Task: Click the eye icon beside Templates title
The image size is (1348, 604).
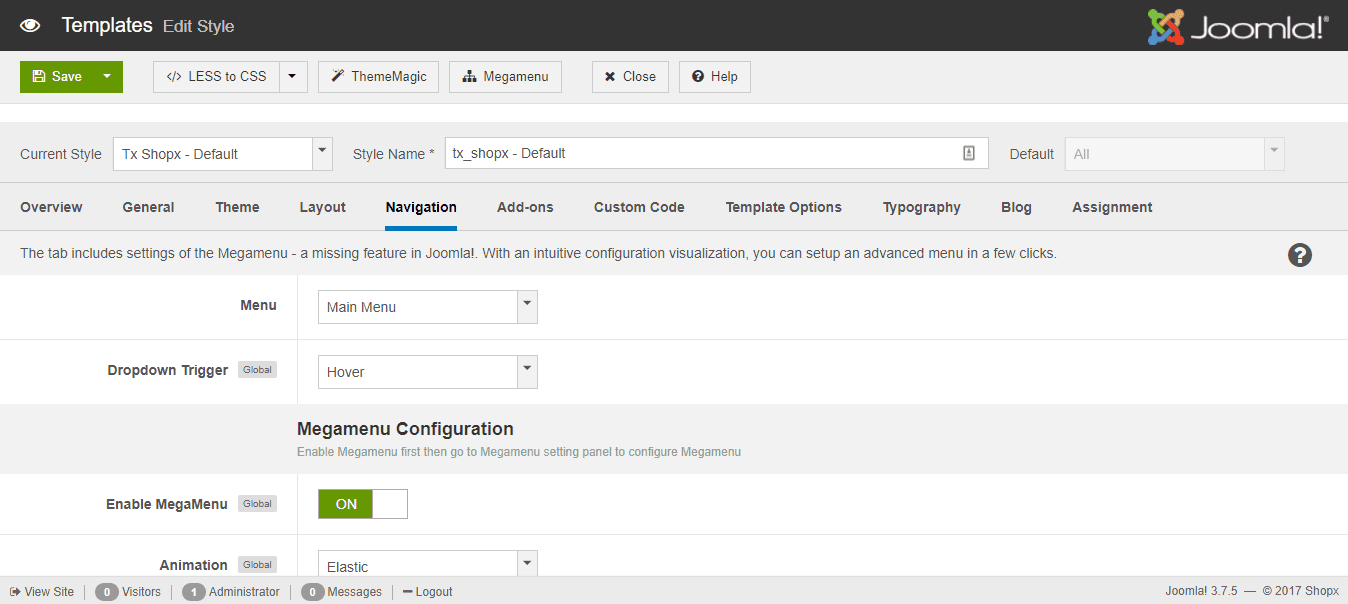Action: pos(30,26)
